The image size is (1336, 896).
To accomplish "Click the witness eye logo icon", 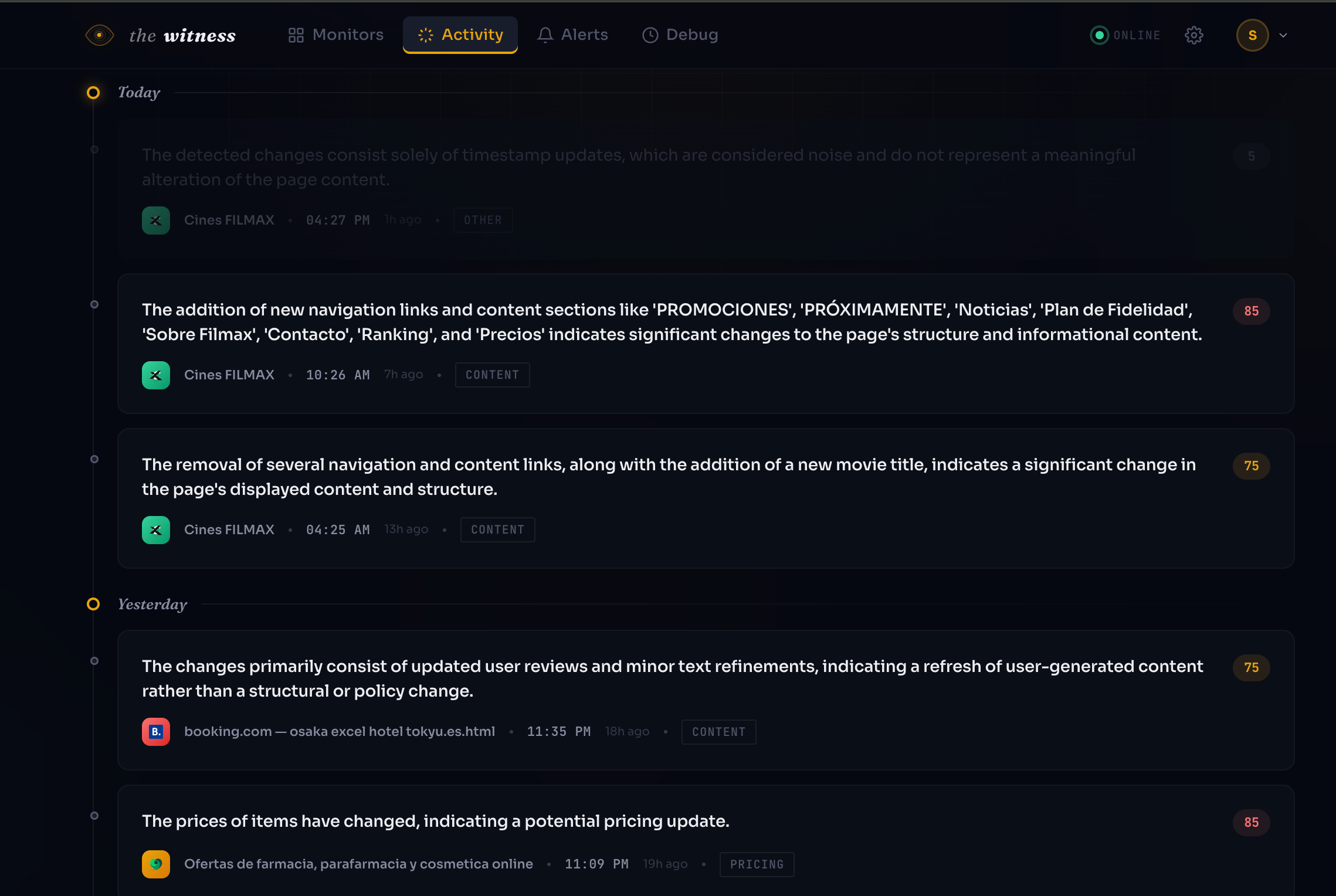I will point(99,35).
